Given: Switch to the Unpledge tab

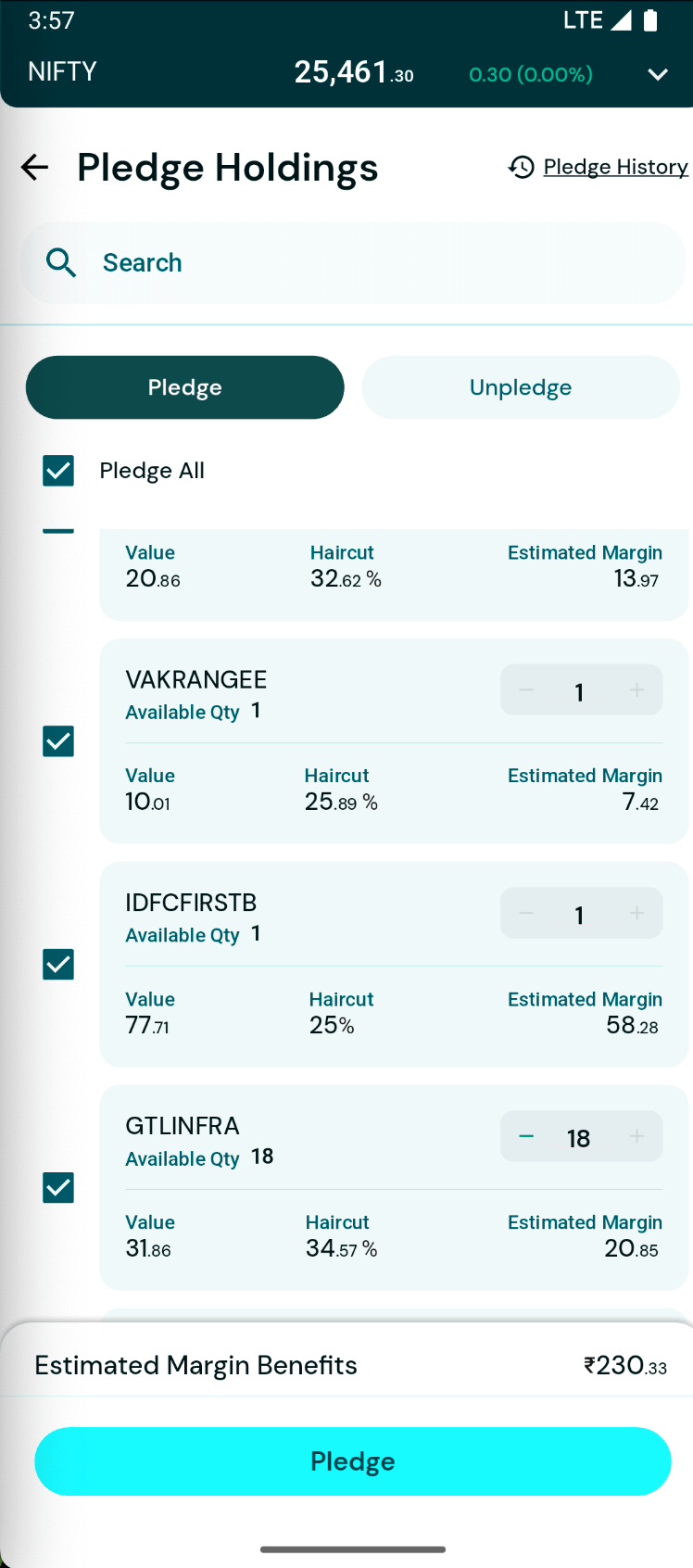Looking at the screenshot, I should click(x=521, y=387).
